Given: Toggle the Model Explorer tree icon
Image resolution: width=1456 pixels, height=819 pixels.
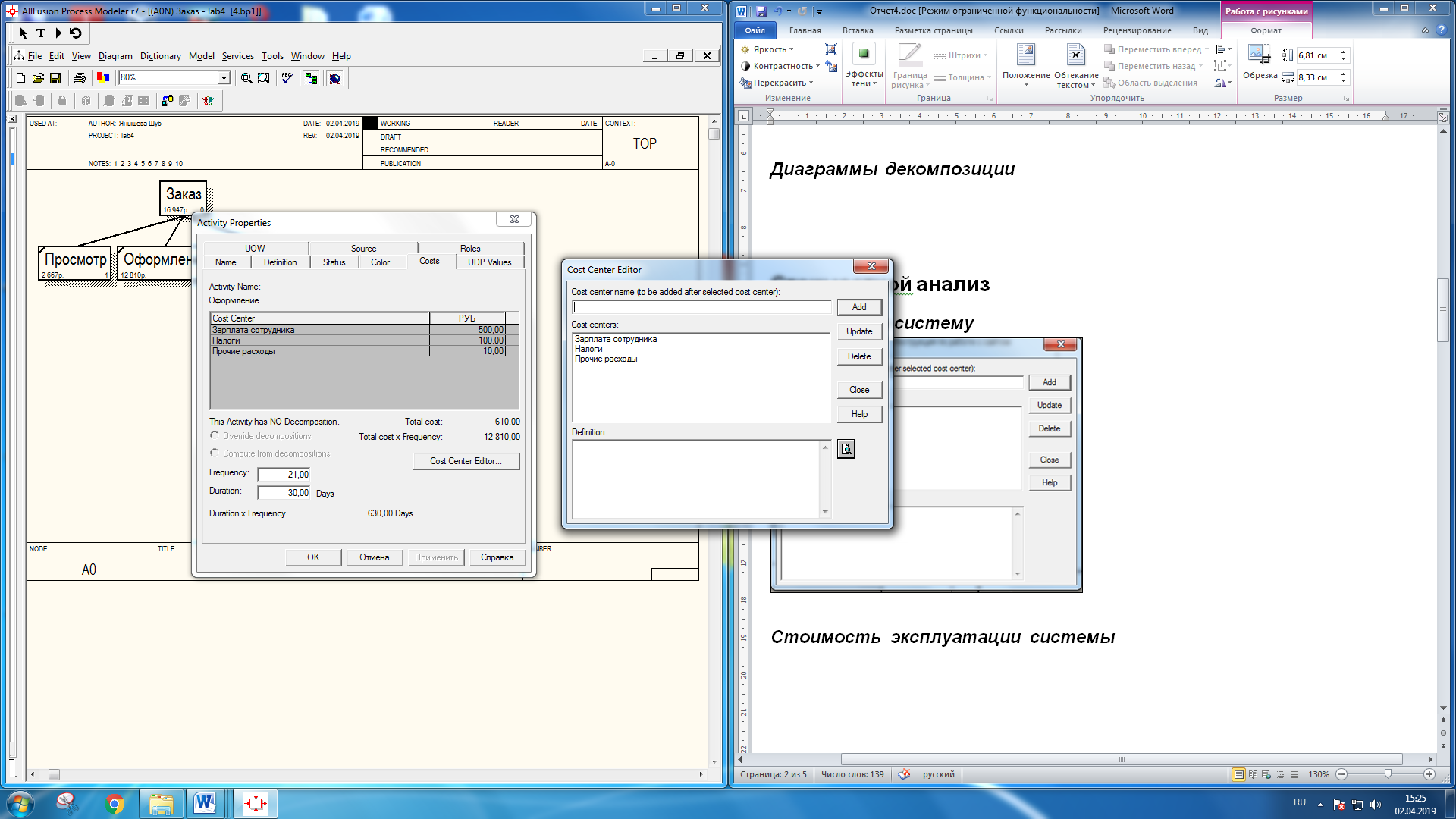Looking at the screenshot, I should pos(311,78).
